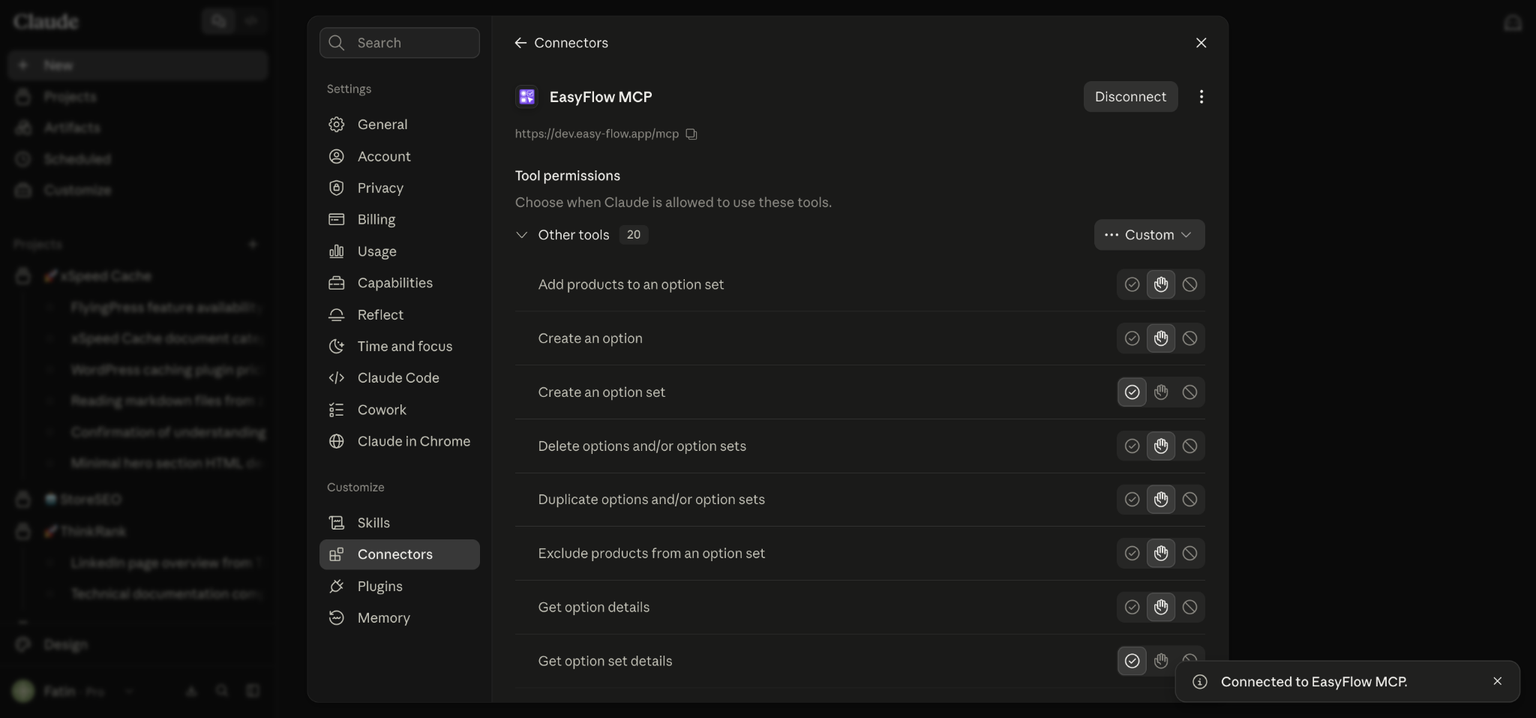1536x718 pixels.
Task: Open General settings
Action: pyautogui.click(x=399, y=125)
